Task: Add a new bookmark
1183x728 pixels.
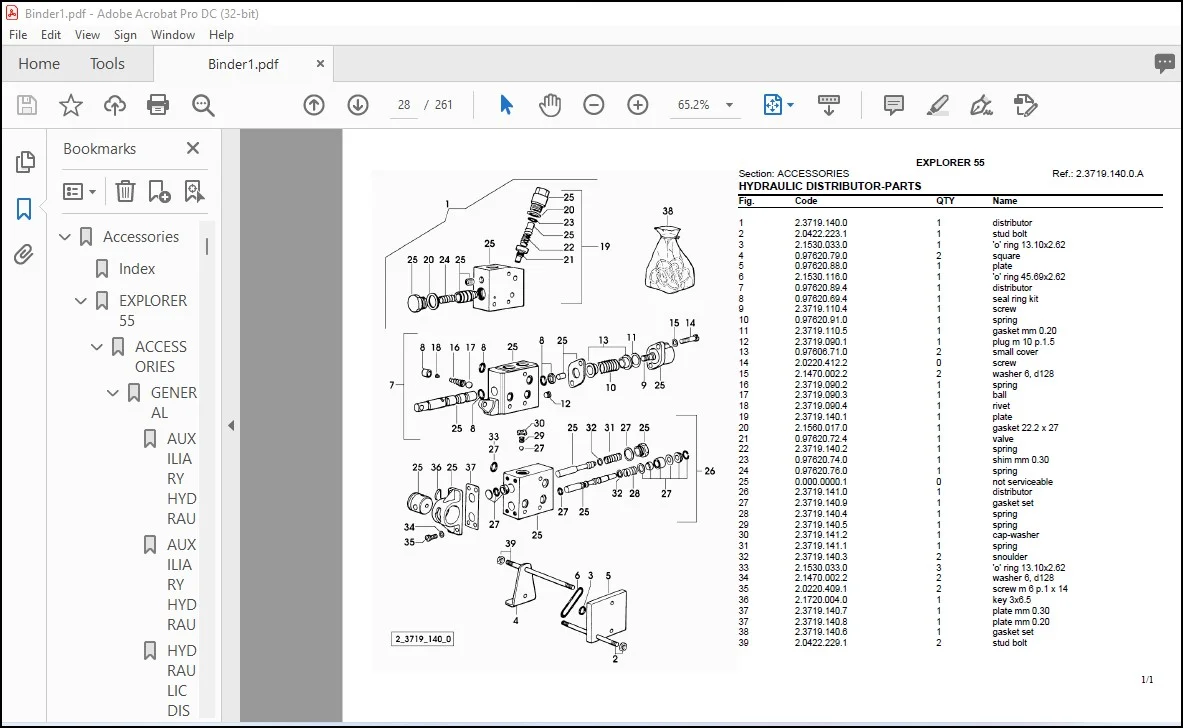Action: coord(159,192)
